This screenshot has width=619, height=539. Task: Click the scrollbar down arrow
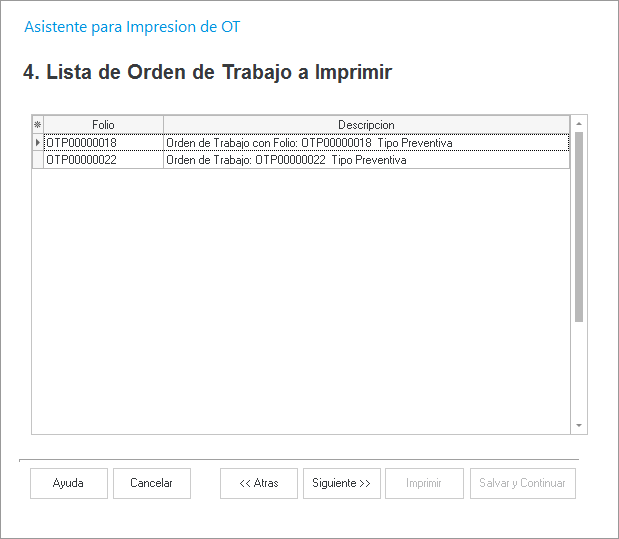pos(579,425)
